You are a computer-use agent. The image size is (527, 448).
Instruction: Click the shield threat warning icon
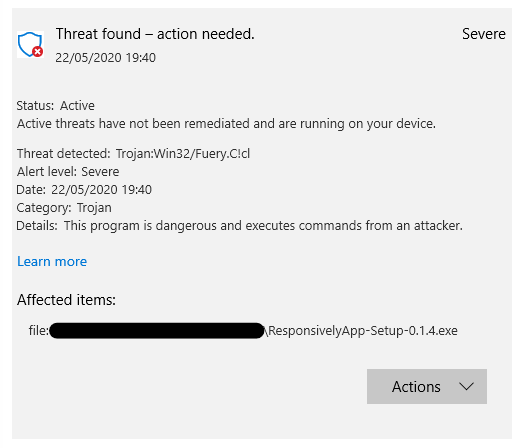(30, 44)
